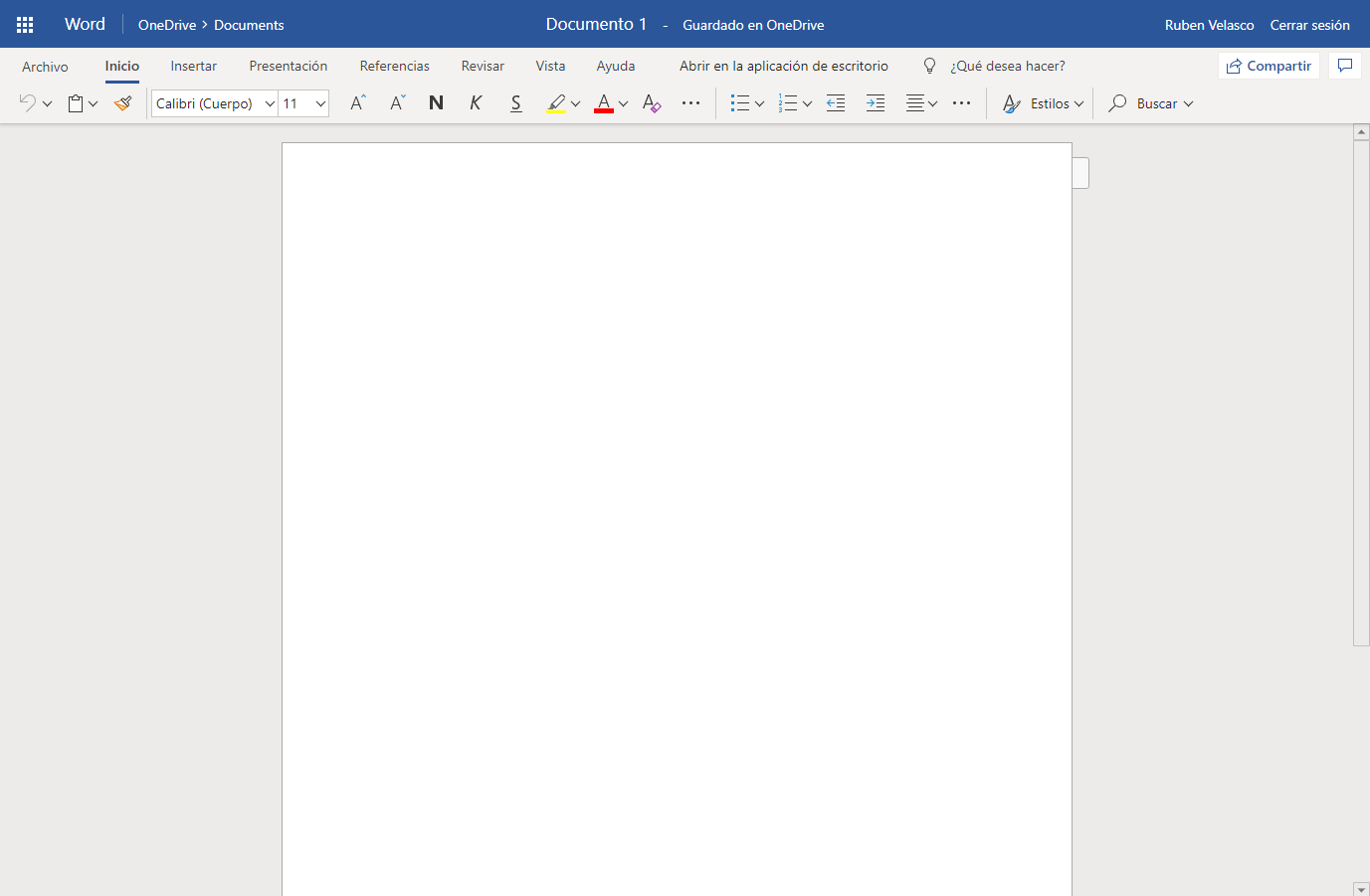Image resolution: width=1370 pixels, height=896 pixels.
Task: Click the decrease indent icon
Action: (836, 103)
